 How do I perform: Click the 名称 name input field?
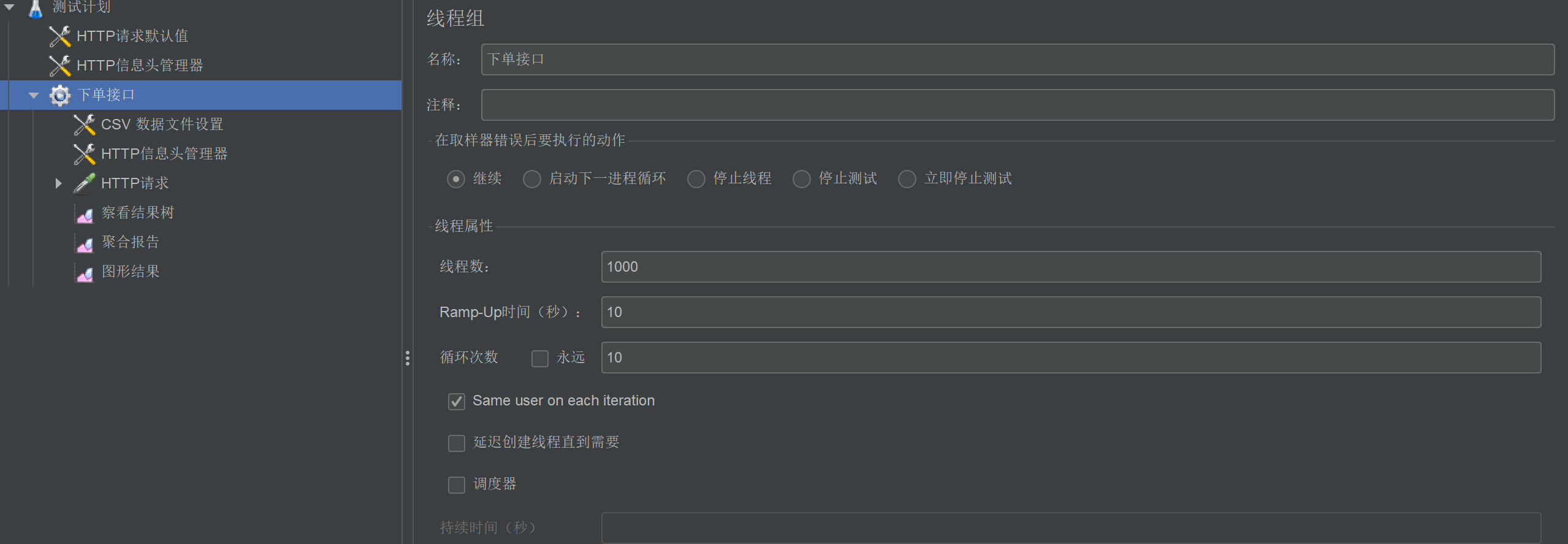click(x=1018, y=59)
